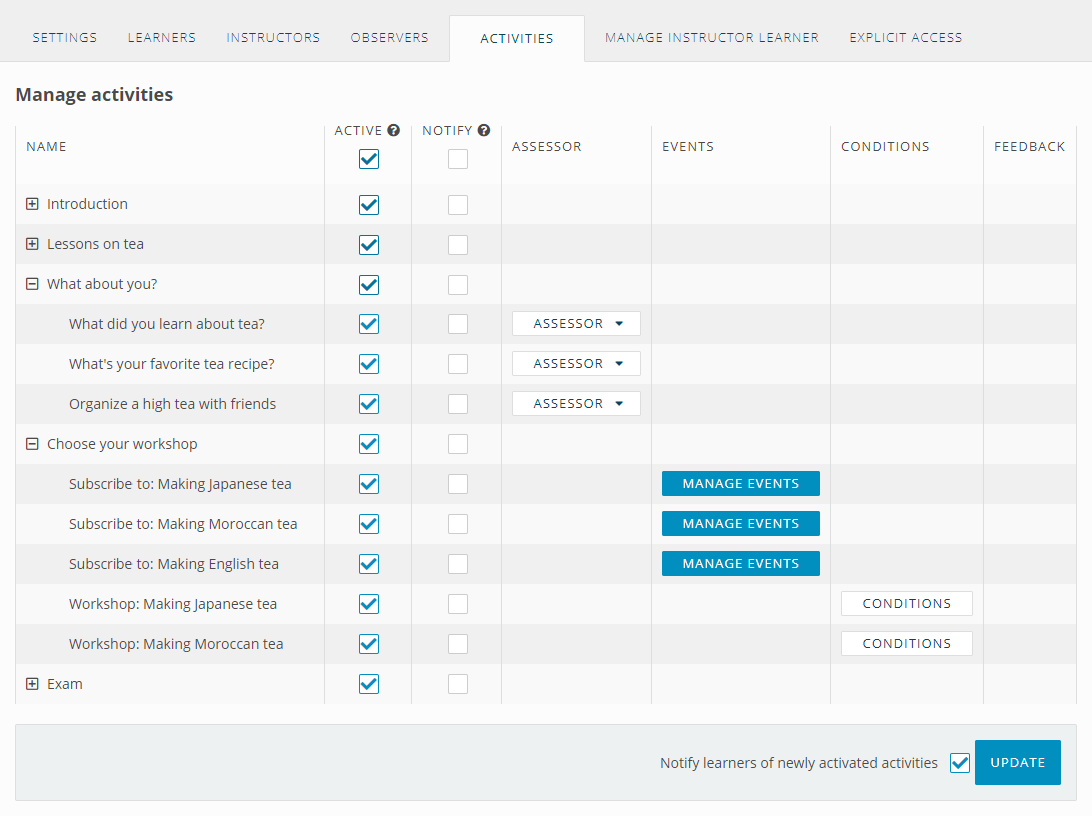Open the Explicit Access tab
Image resolution: width=1092 pixels, height=816 pixels.
click(905, 38)
